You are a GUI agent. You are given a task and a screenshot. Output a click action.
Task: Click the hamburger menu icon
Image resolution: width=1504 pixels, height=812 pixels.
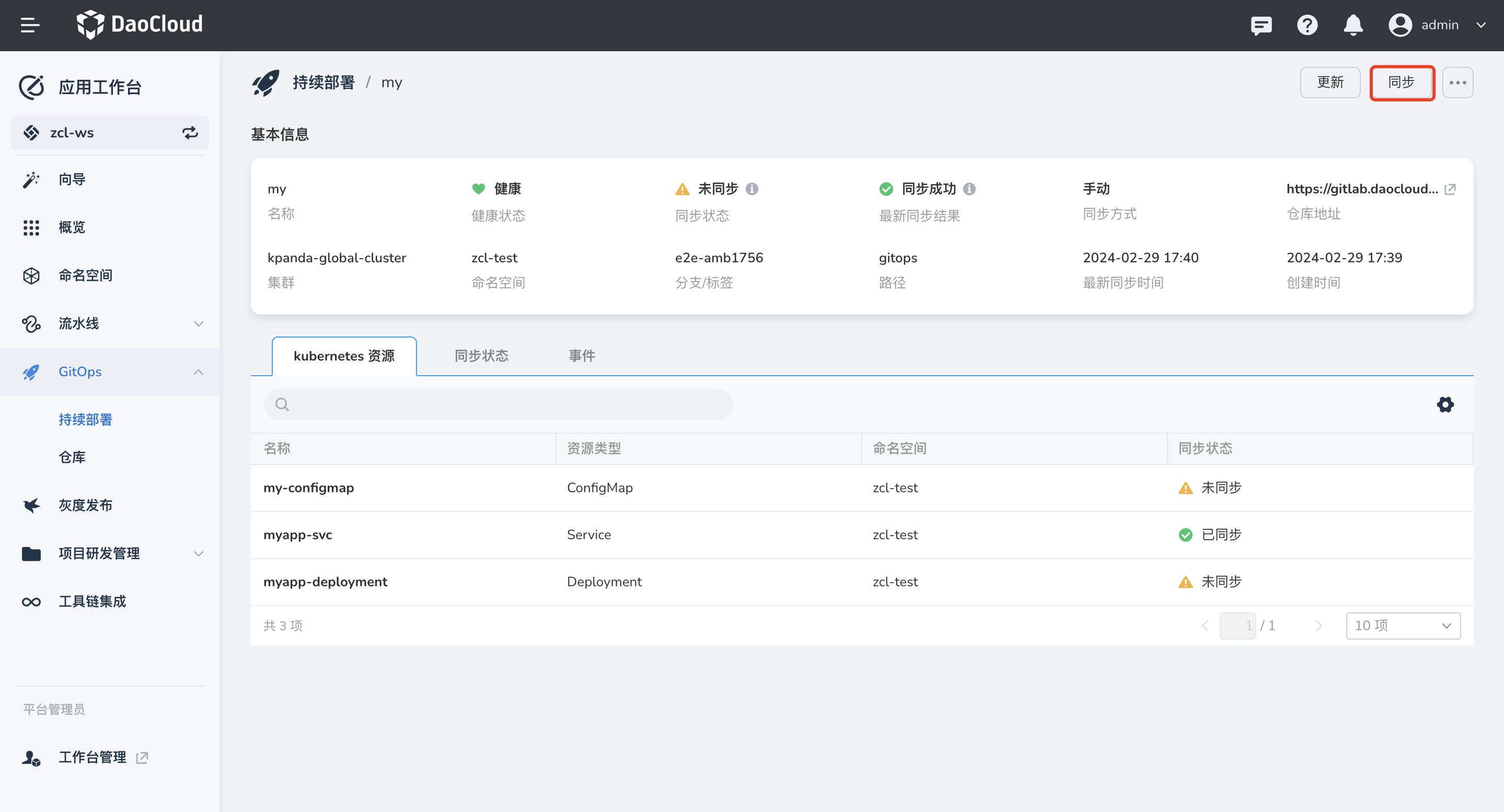(30, 25)
